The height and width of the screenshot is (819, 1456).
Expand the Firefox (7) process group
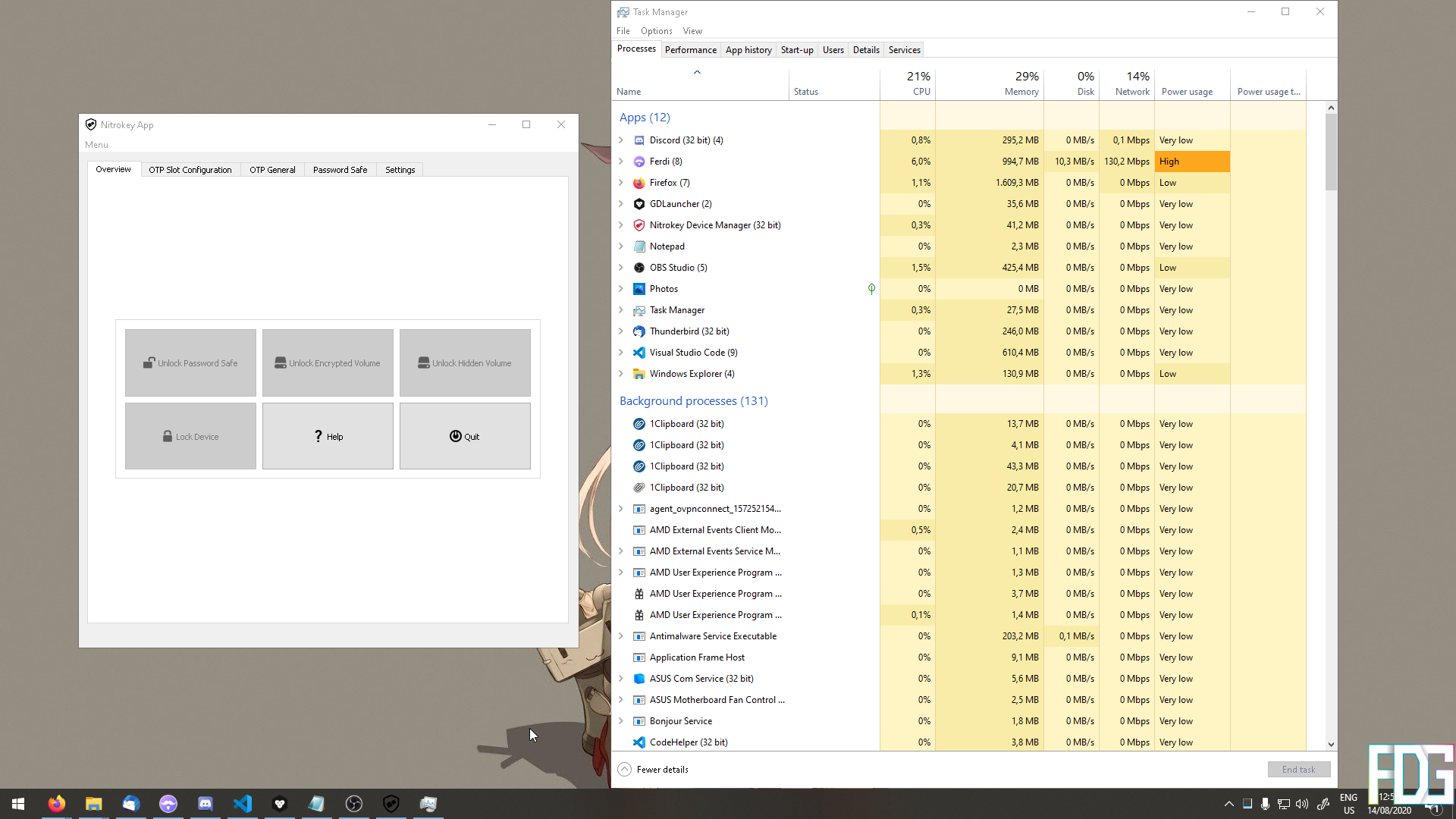tap(621, 183)
